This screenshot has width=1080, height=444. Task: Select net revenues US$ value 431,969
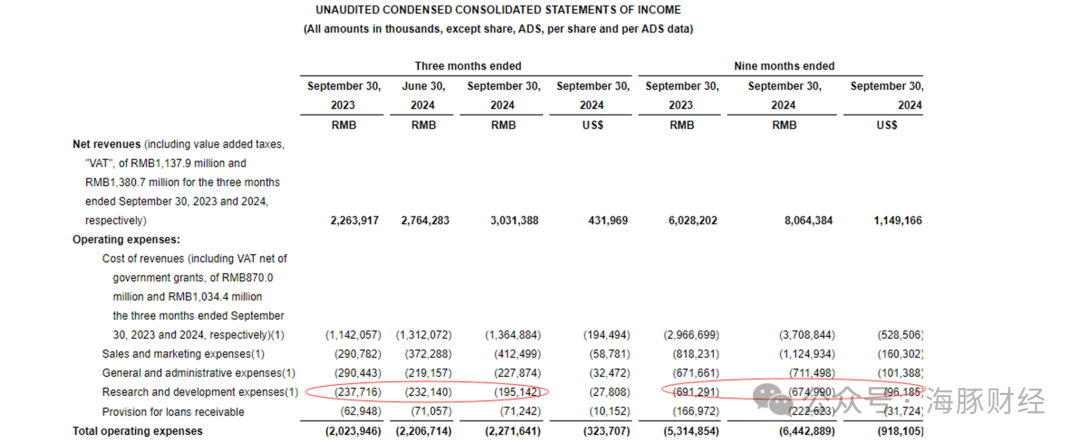pyautogui.click(x=608, y=221)
